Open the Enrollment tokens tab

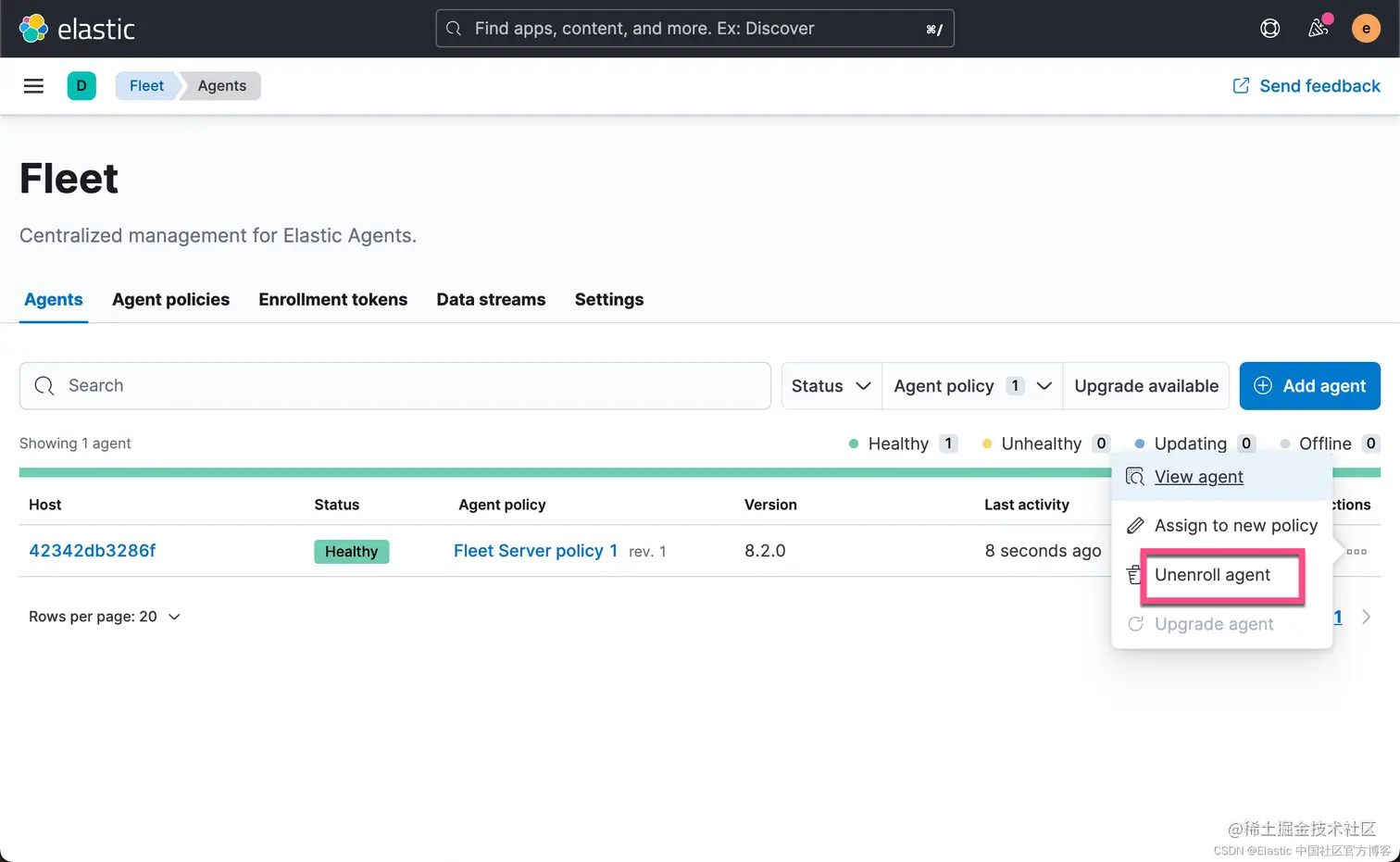click(x=333, y=300)
